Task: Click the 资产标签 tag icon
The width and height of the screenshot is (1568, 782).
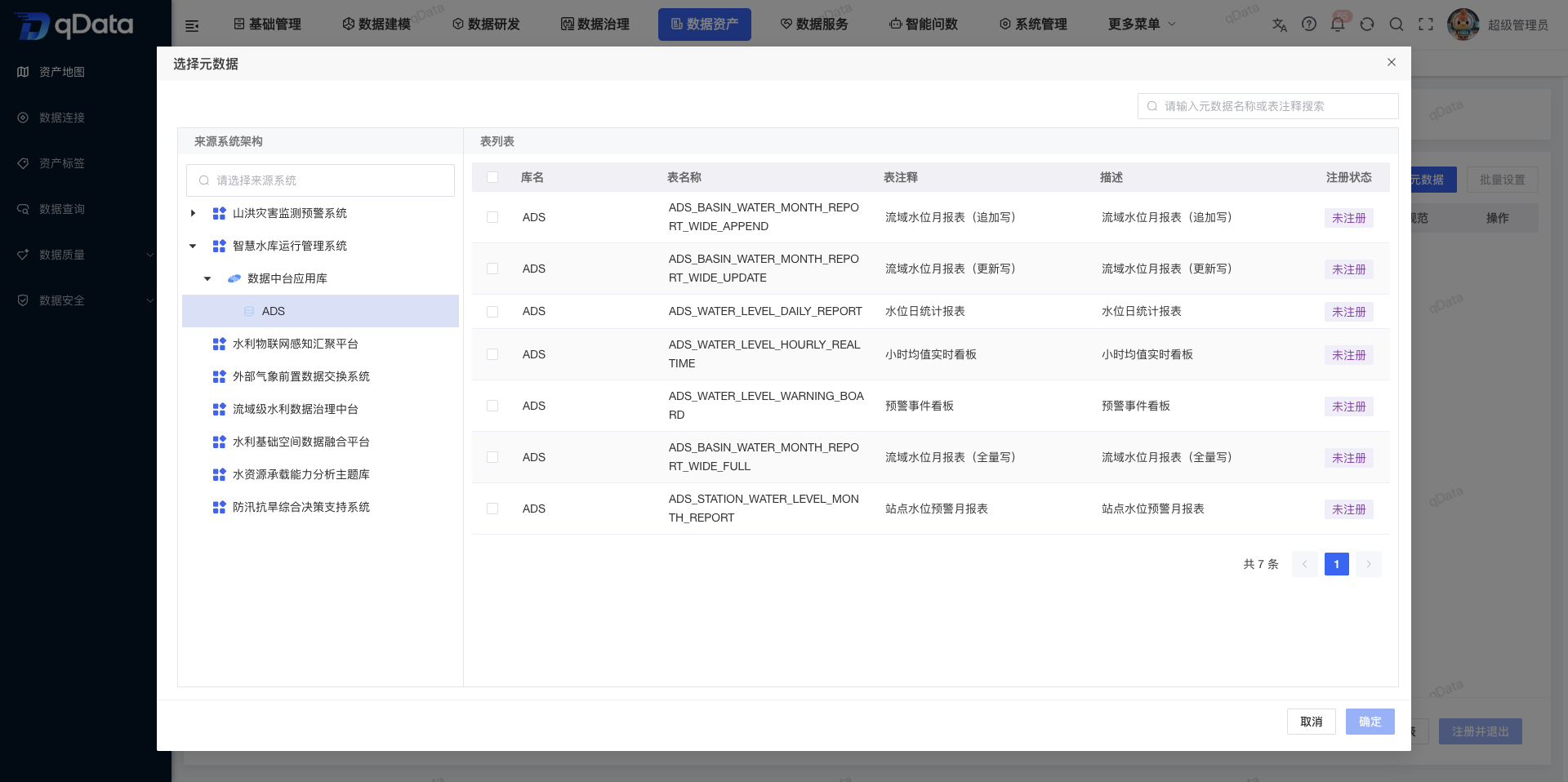Action: click(x=23, y=163)
